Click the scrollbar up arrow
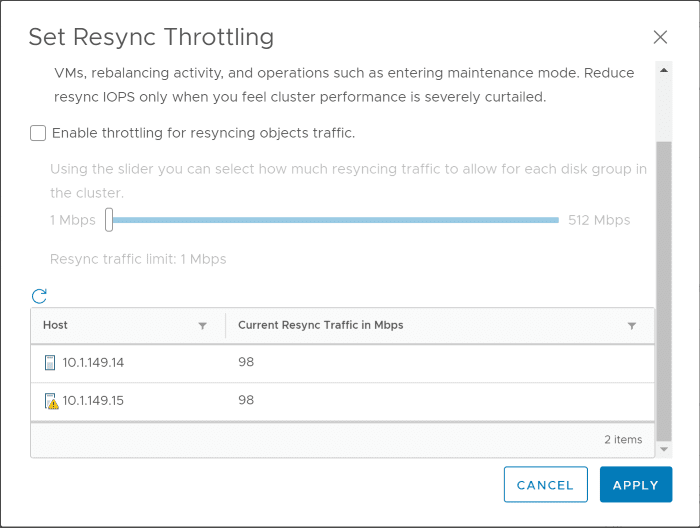Screen dimensions: 700x528 [664, 70]
